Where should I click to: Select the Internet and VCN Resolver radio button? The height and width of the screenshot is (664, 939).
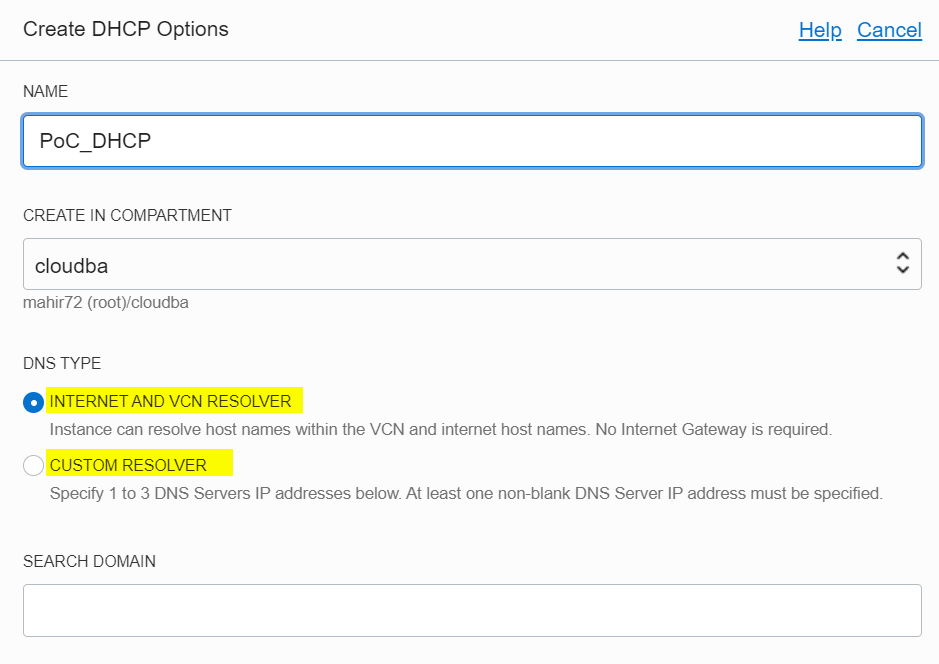33,402
